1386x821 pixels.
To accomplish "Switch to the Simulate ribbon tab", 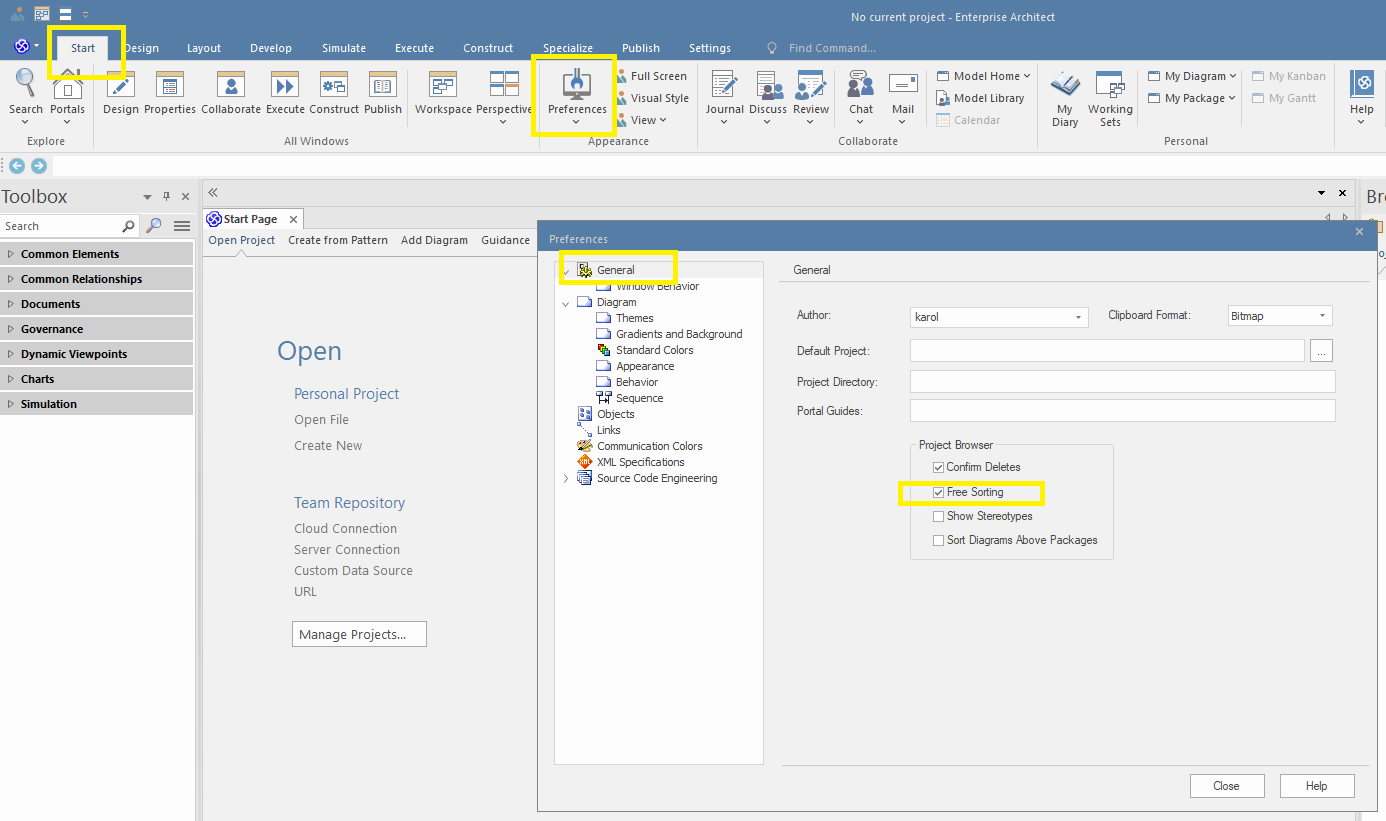I will click(344, 48).
